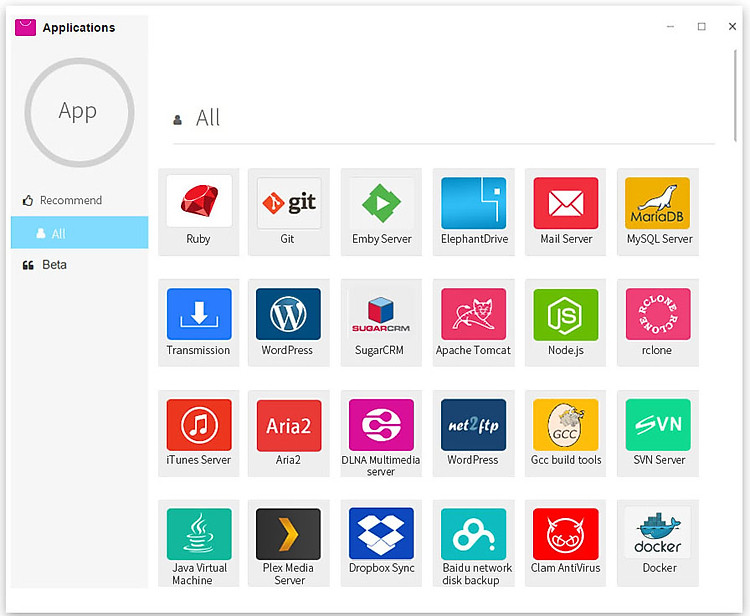Open Plex Media Server app
The height and width of the screenshot is (616, 750).
[x=288, y=534]
